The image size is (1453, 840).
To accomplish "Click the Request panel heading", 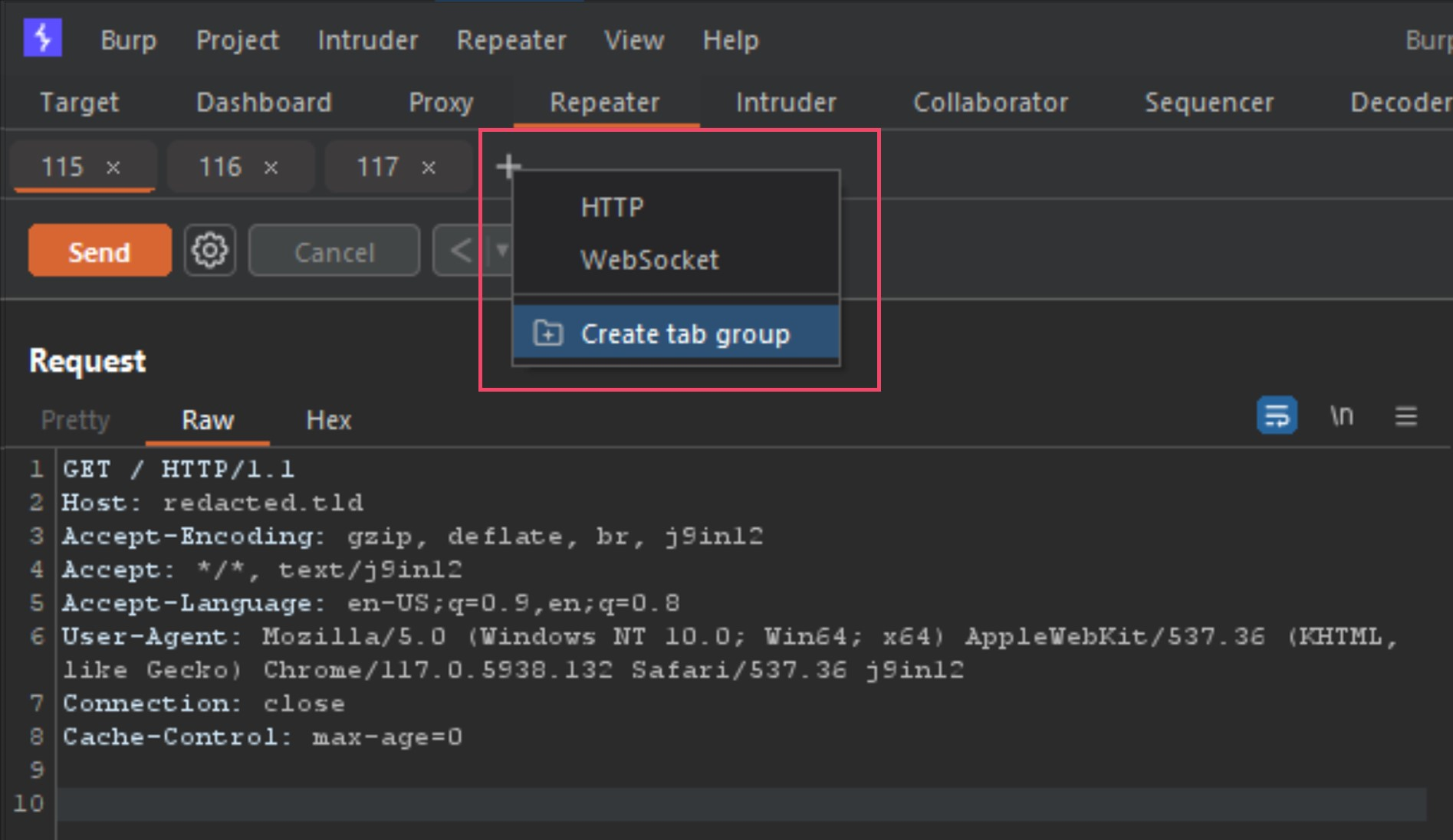I will [87, 361].
